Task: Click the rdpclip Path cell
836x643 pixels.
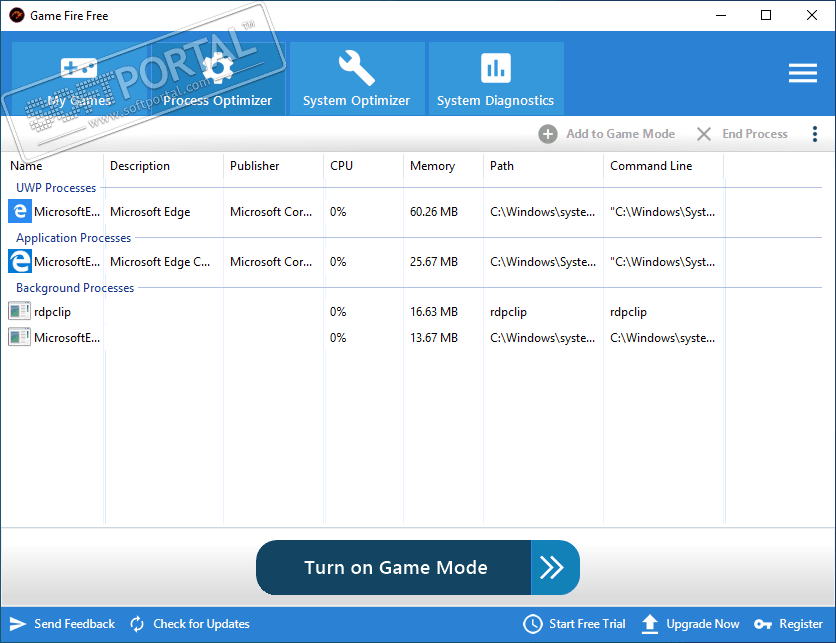Action: coord(508,311)
